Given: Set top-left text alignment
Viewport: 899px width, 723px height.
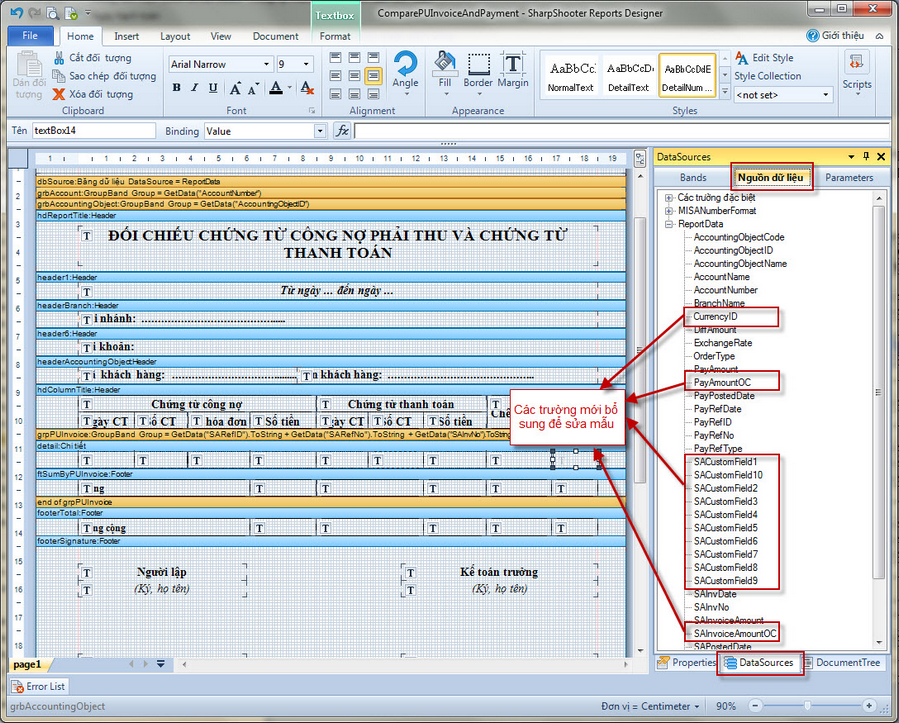Looking at the screenshot, I should 336,57.
